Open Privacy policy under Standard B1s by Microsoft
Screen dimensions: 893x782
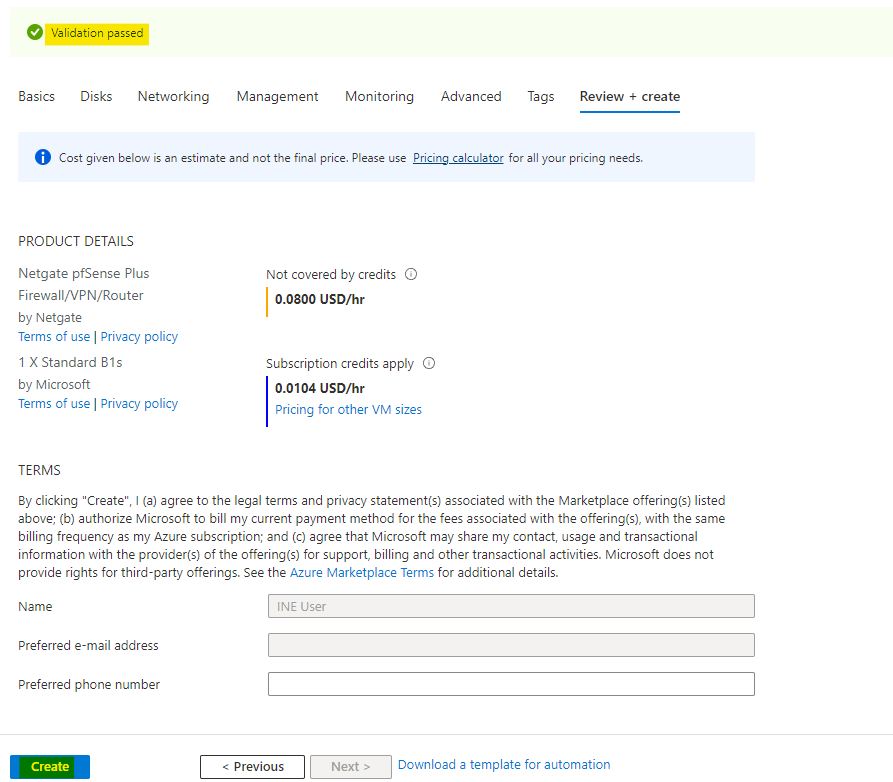[x=139, y=404]
